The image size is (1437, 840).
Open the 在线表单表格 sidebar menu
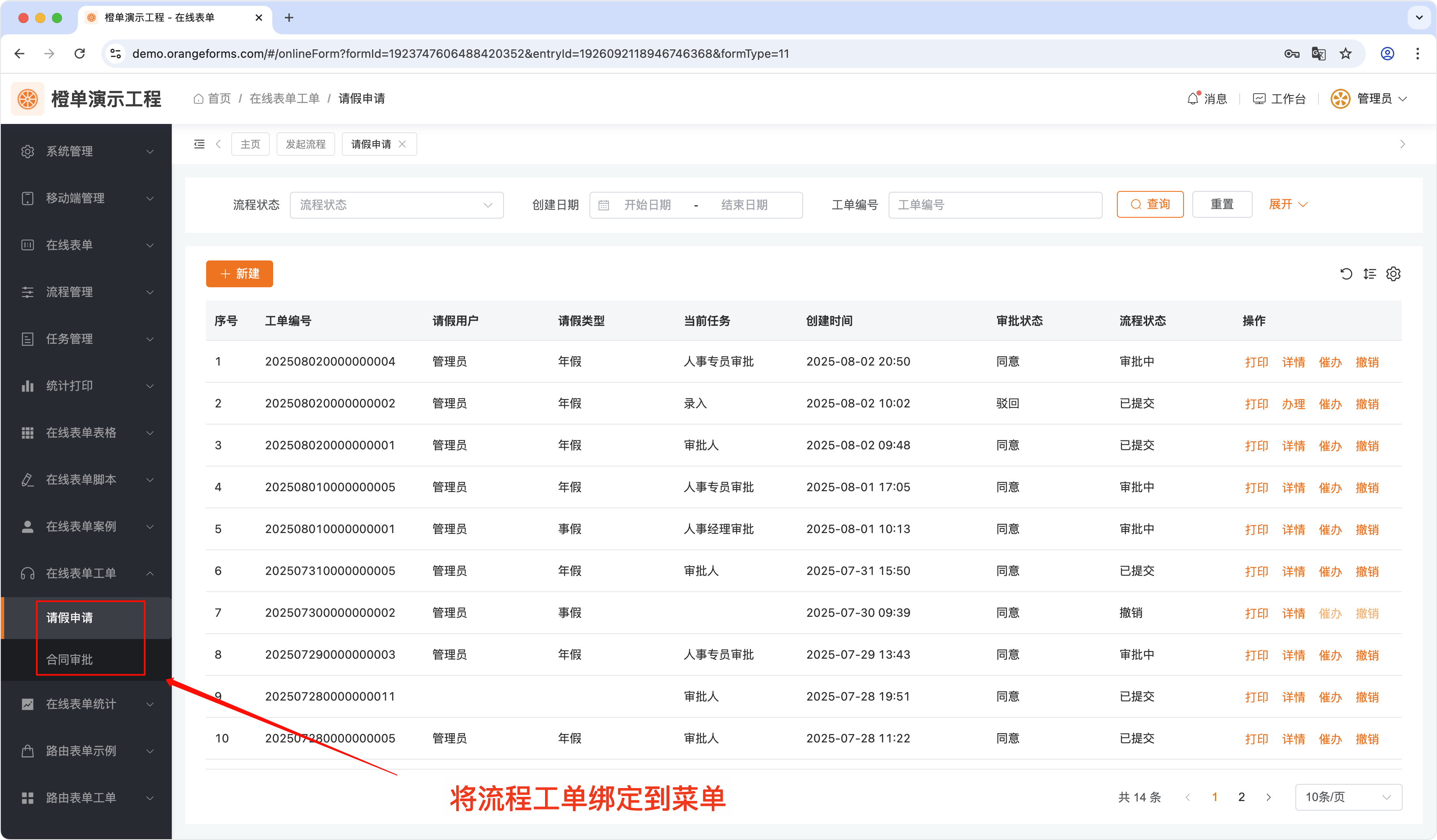(x=86, y=433)
